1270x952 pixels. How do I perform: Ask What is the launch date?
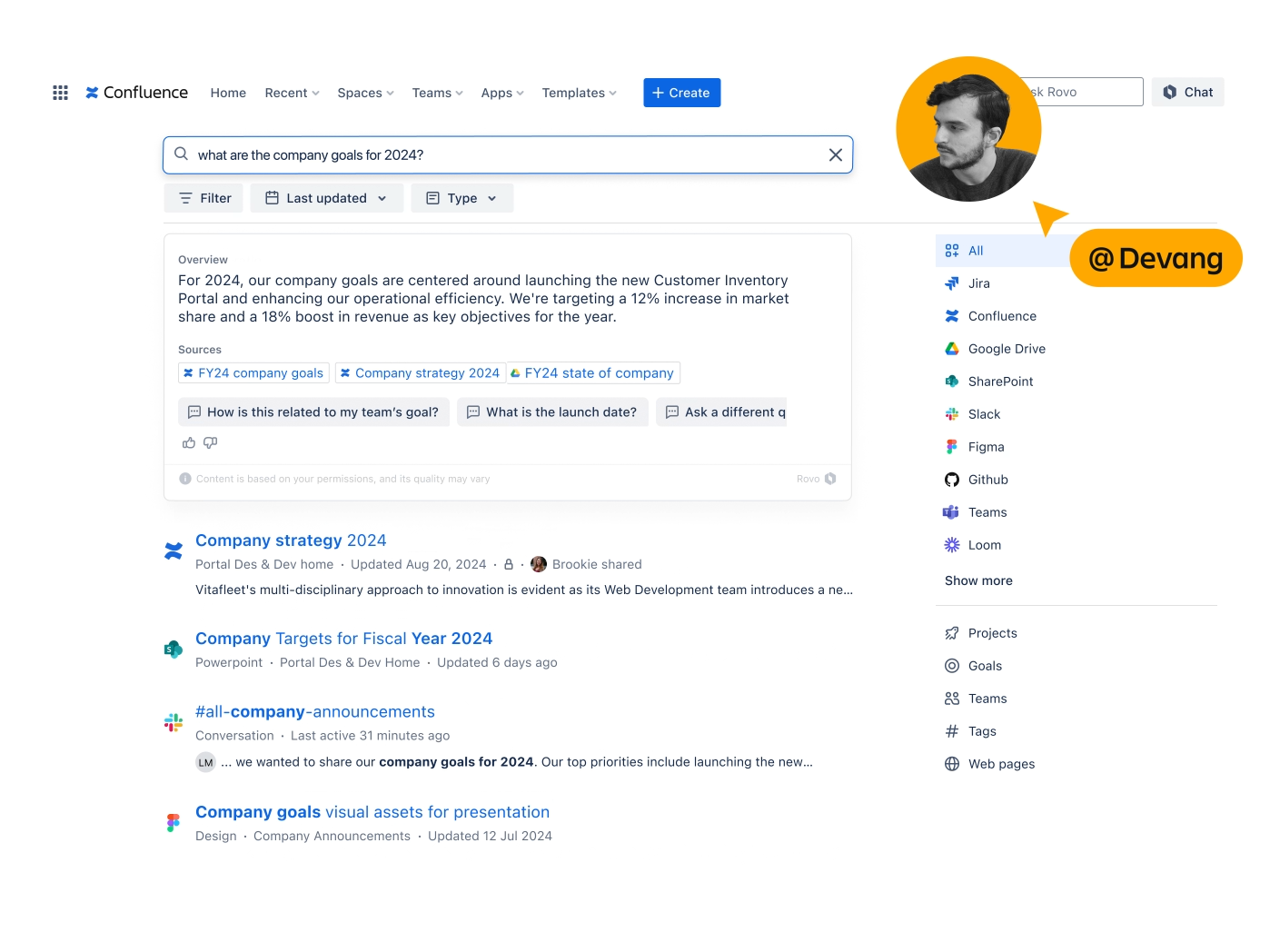[552, 412]
